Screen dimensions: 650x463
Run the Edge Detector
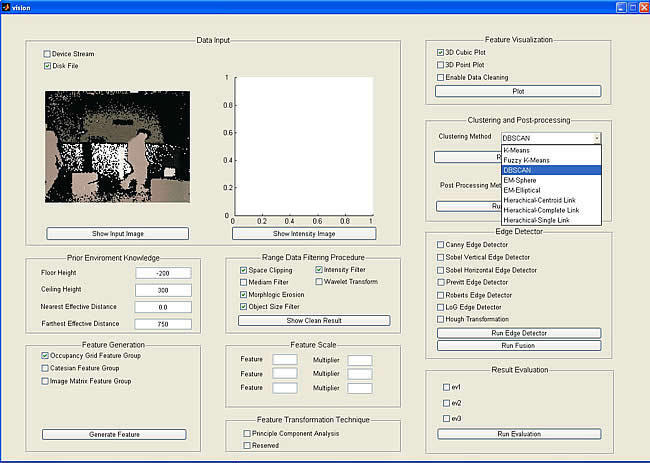click(519, 332)
